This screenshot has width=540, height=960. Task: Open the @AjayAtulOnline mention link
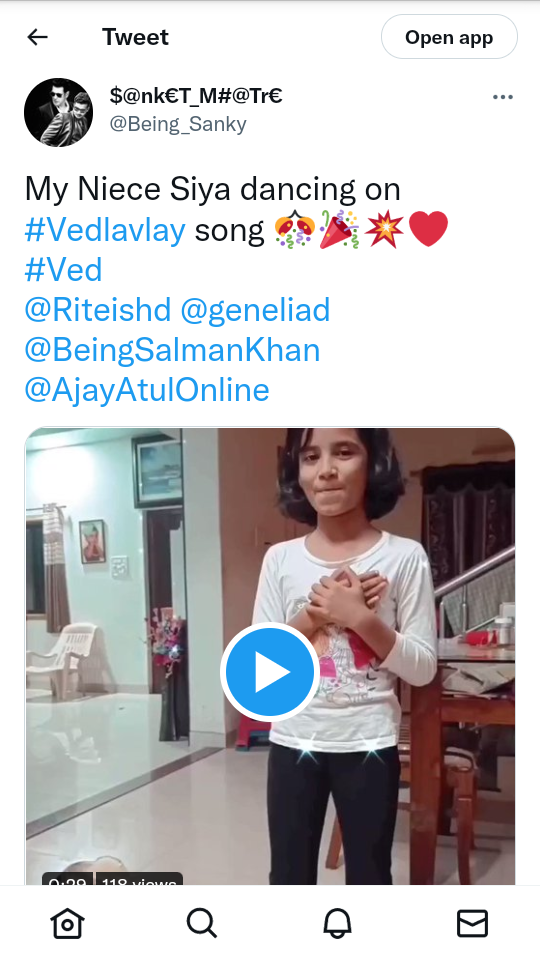click(147, 391)
